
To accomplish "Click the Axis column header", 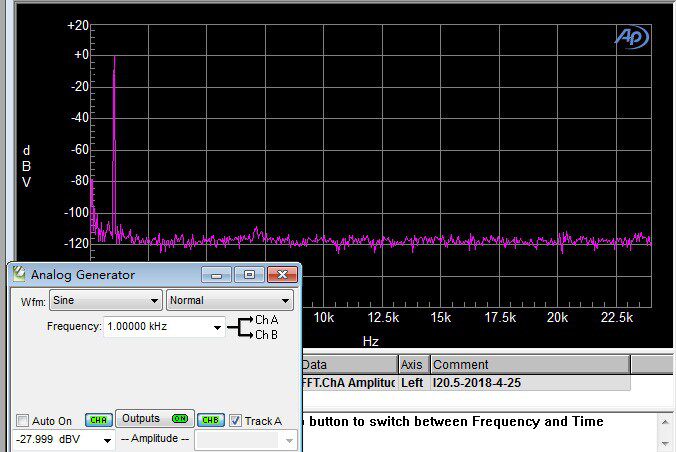I will pos(414,364).
